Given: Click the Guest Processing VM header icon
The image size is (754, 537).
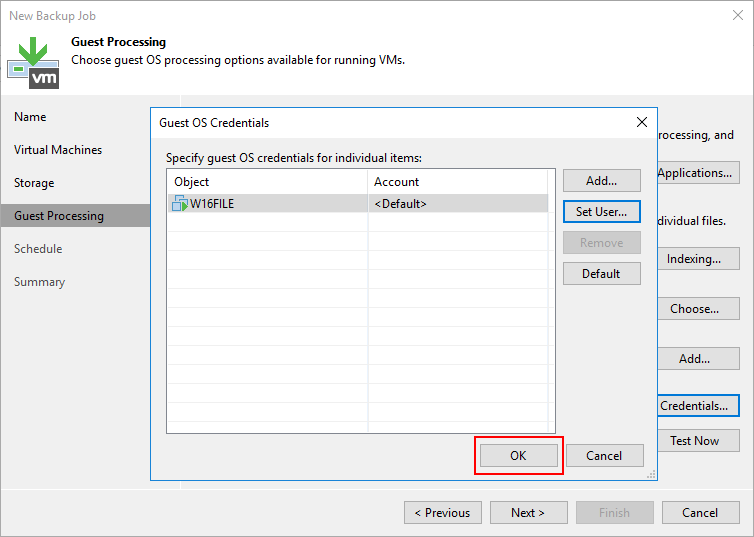Looking at the screenshot, I should [33, 62].
